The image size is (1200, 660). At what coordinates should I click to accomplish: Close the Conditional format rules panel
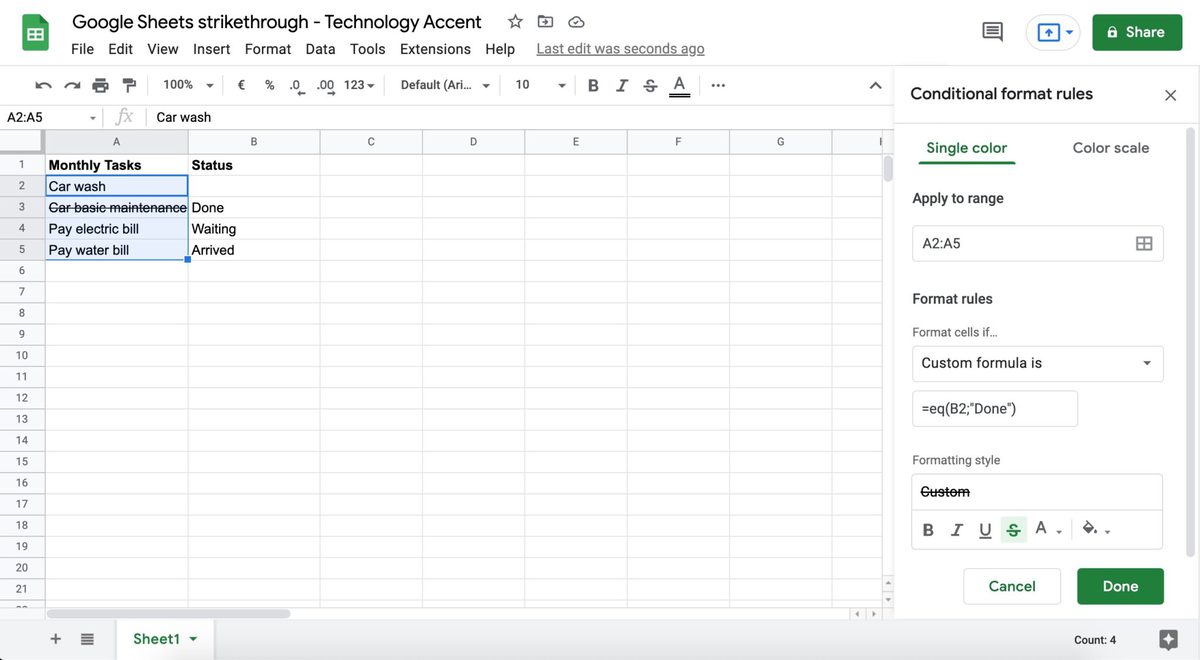point(1170,95)
